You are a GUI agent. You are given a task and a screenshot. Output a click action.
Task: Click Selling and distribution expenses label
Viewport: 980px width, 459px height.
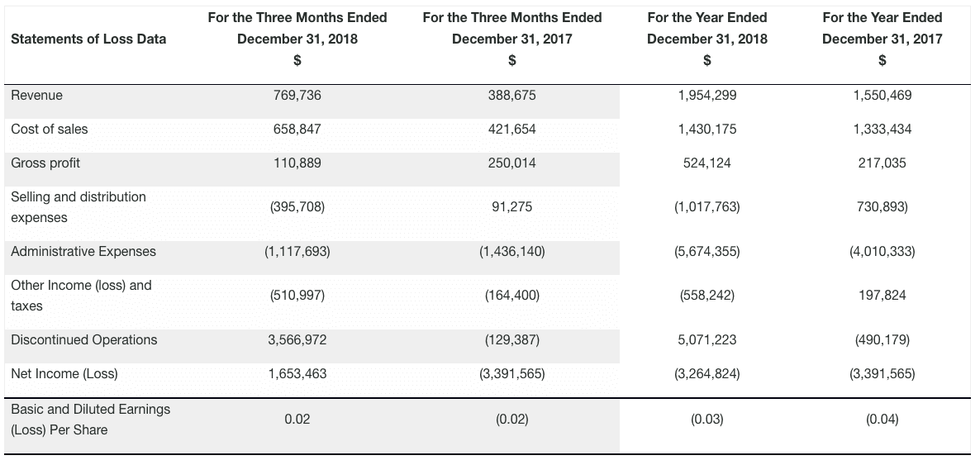pyautogui.click(x=78, y=207)
